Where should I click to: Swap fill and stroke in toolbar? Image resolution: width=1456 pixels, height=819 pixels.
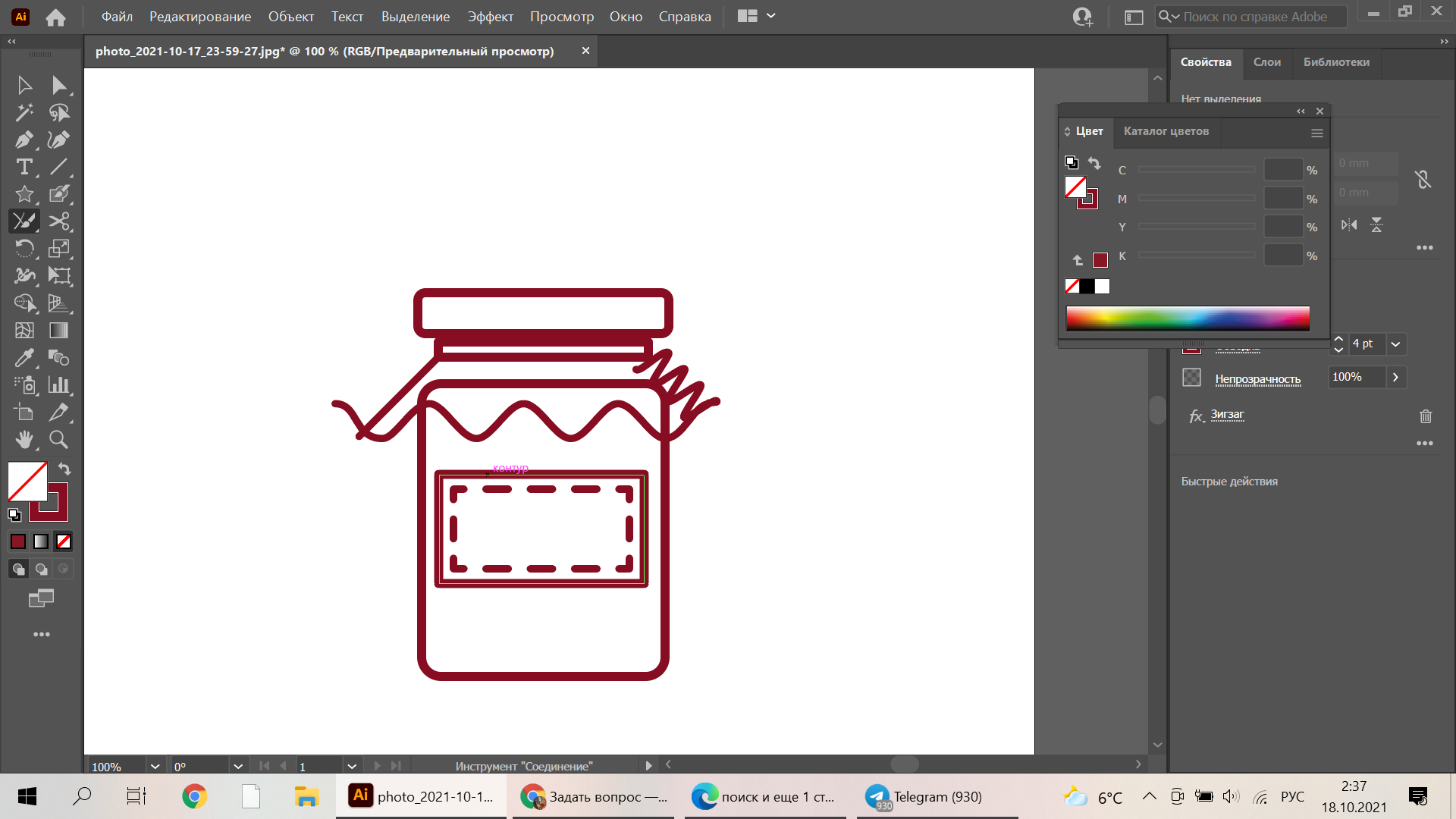click(64, 469)
